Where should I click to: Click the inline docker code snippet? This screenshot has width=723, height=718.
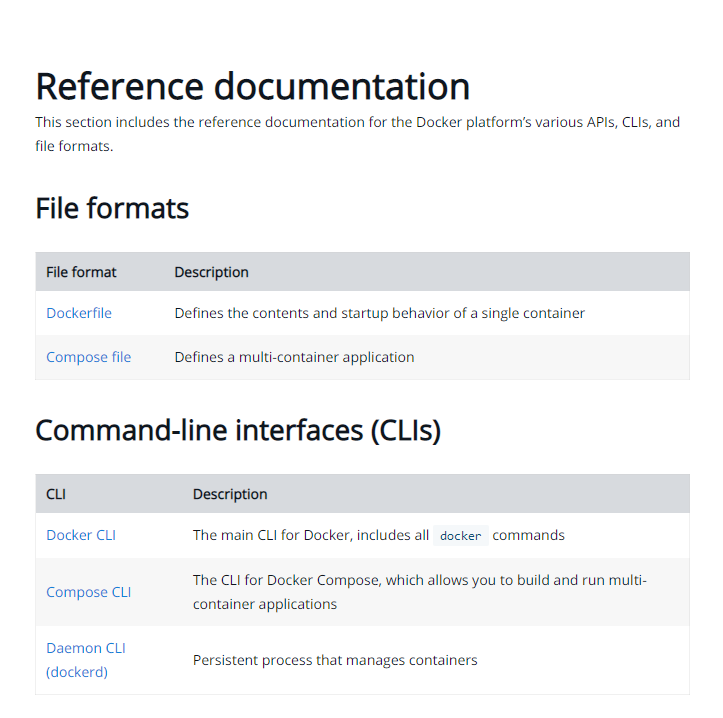(460, 536)
